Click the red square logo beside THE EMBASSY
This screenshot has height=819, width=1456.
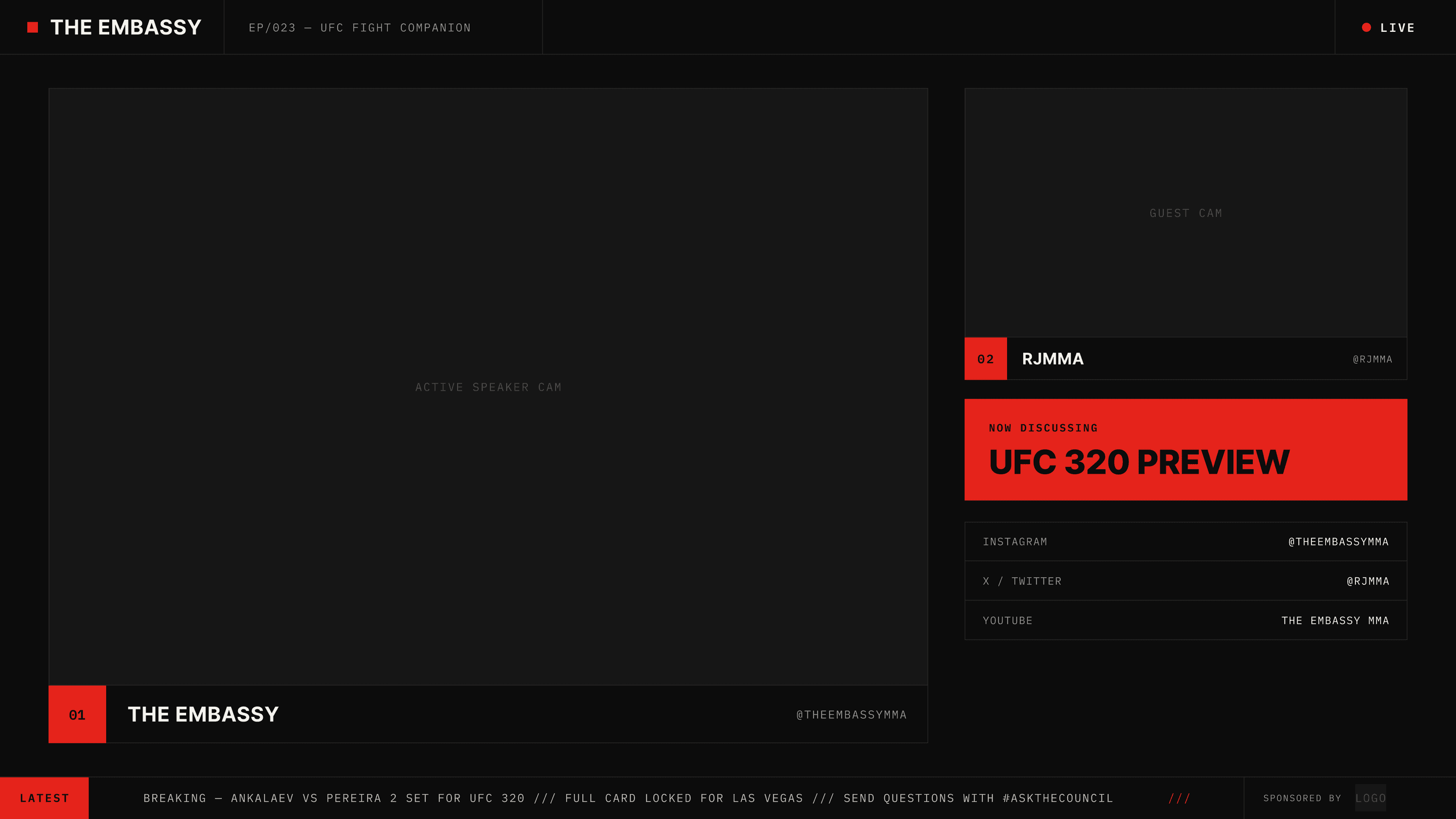click(x=33, y=27)
